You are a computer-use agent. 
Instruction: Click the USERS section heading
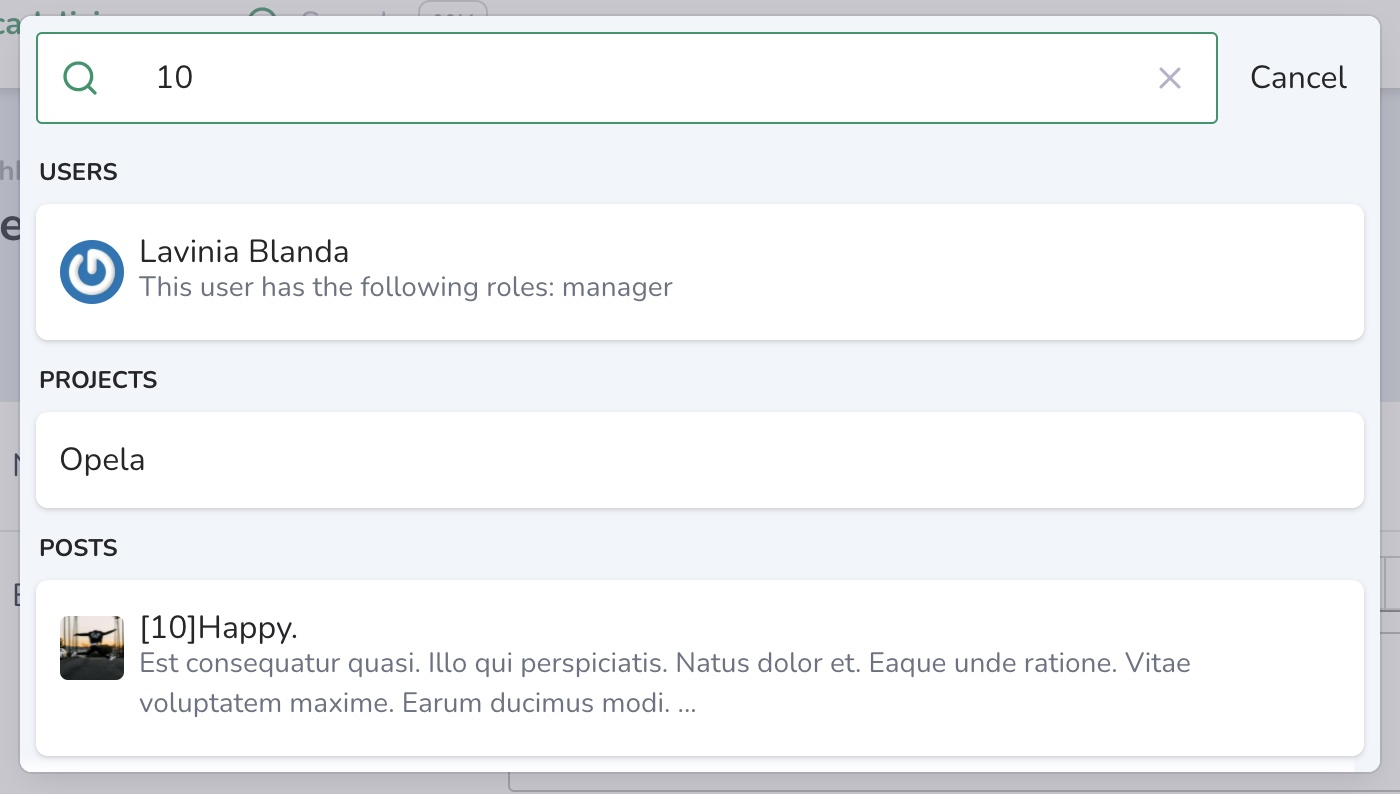click(x=79, y=172)
